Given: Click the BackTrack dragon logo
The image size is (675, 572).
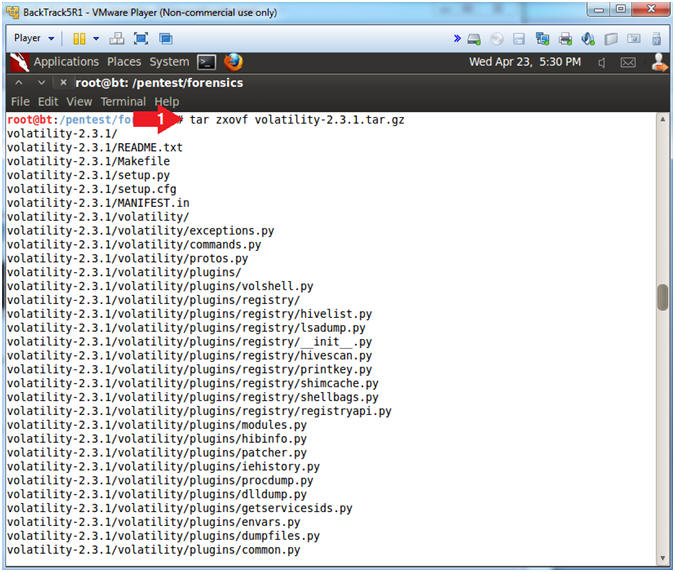Looking at the screenshot, I should [19, 62].
